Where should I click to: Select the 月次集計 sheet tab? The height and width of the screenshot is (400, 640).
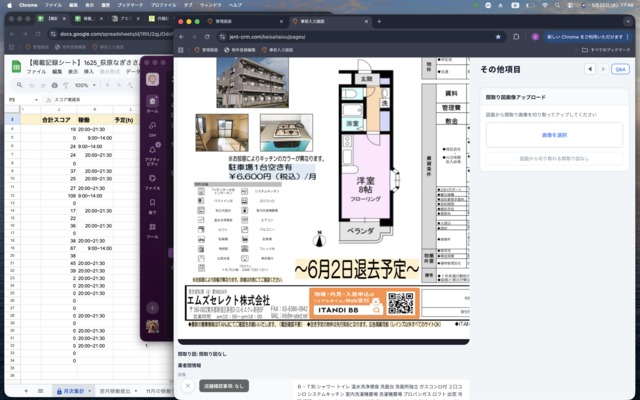(x=73, y=391)
